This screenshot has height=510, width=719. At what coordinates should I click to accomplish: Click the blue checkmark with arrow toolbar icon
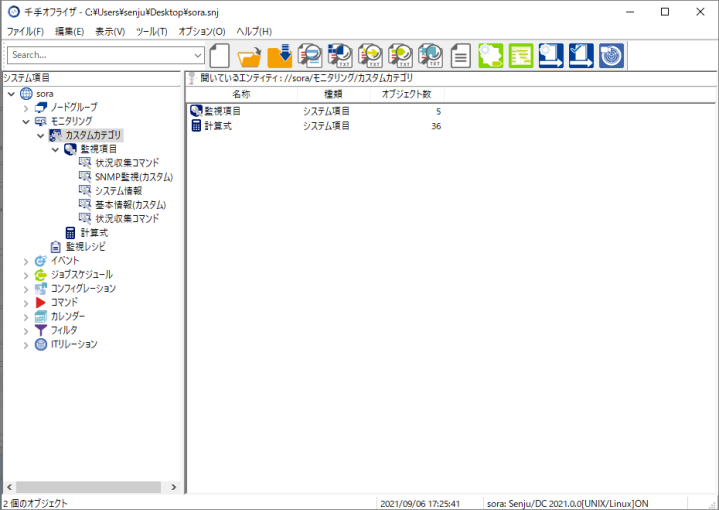(581, 56)
